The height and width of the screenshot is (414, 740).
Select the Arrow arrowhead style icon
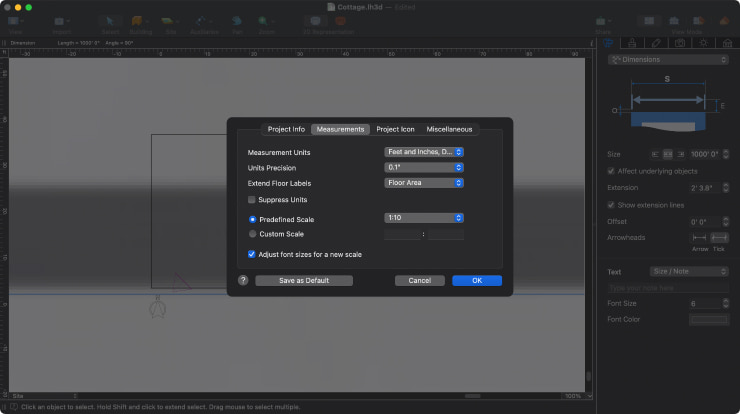tap(700, 237)
